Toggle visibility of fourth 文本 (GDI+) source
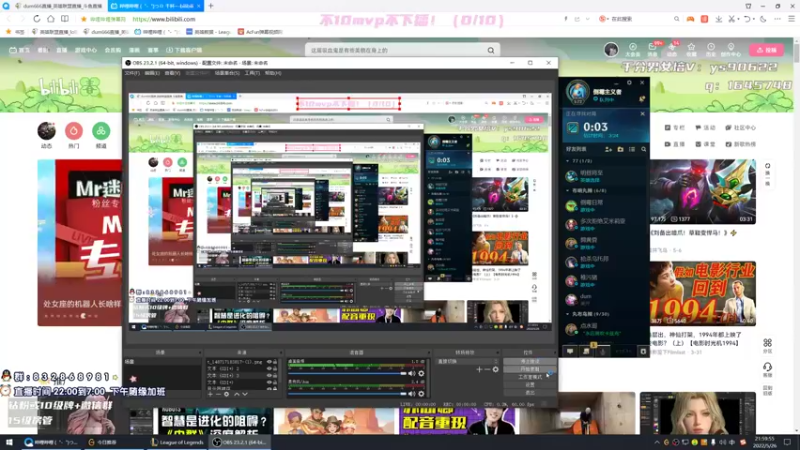 [269, 382]
